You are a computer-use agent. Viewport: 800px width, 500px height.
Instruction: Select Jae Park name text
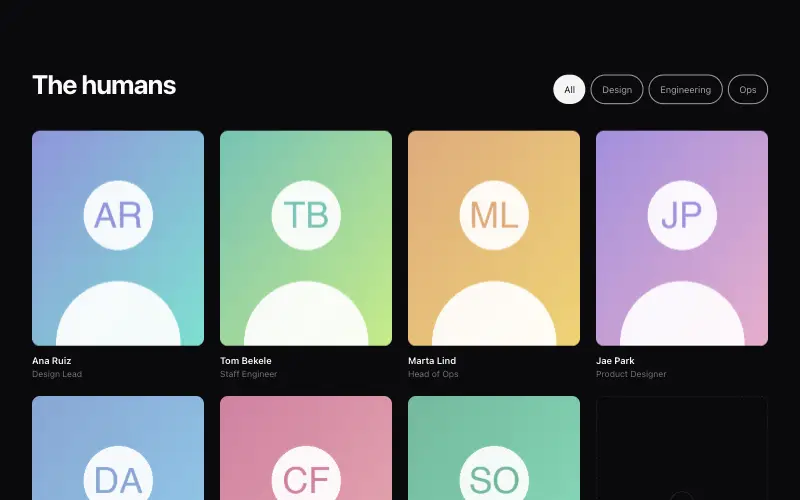(615, 361)
